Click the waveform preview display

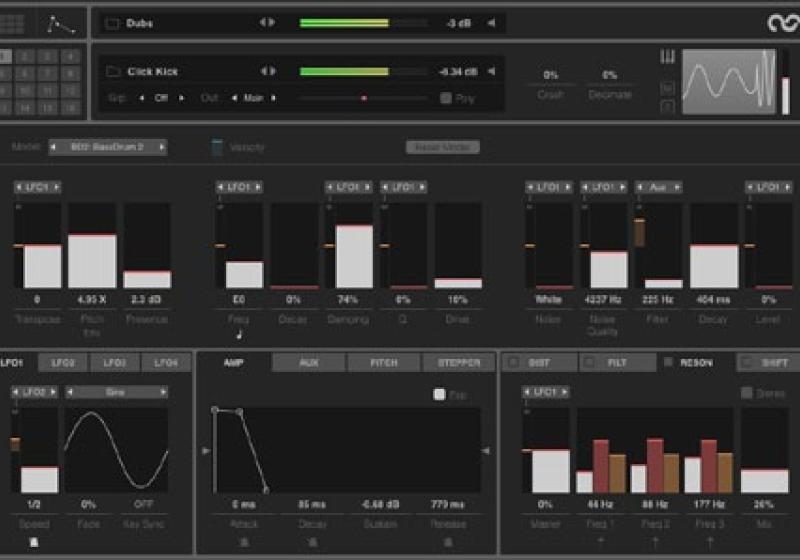click(x=730, y=82)
